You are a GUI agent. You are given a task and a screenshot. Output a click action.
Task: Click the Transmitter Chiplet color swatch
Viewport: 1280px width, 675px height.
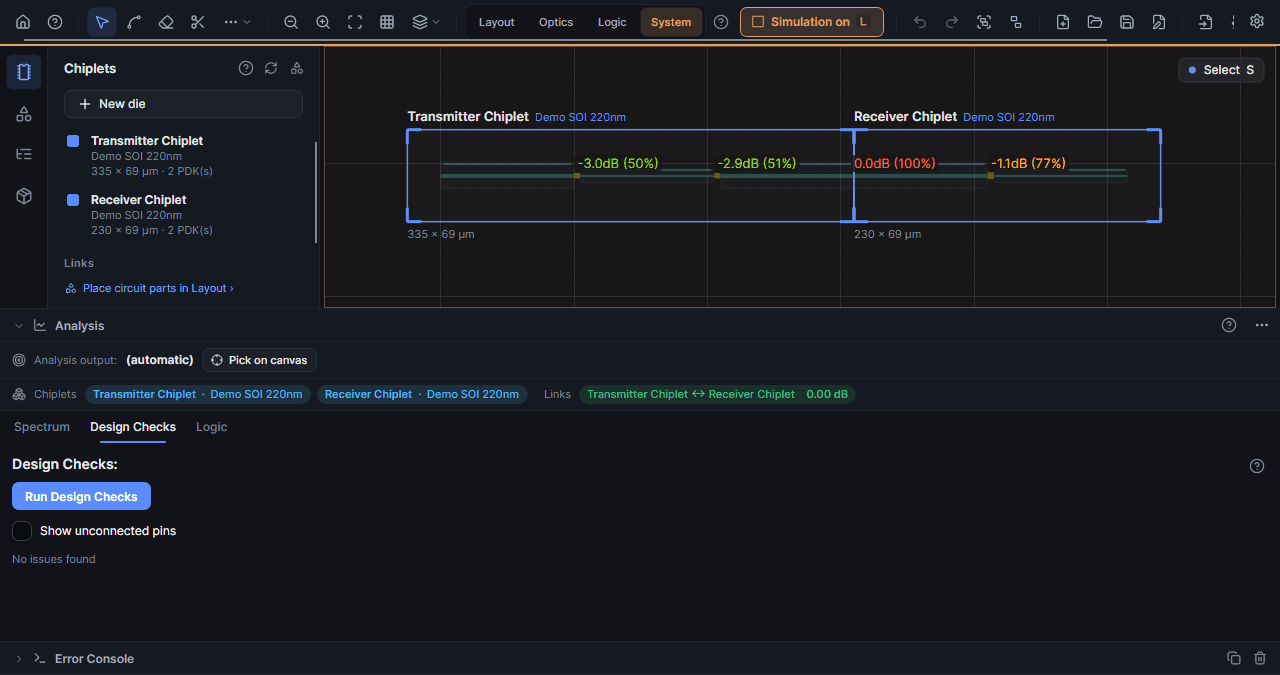(73, 141)
